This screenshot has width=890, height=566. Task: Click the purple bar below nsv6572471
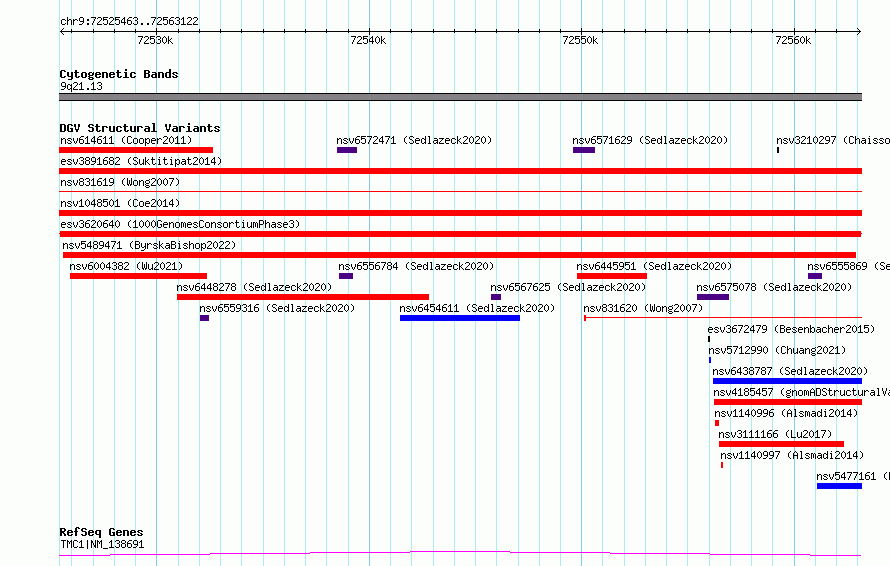(x=347, y=150)
